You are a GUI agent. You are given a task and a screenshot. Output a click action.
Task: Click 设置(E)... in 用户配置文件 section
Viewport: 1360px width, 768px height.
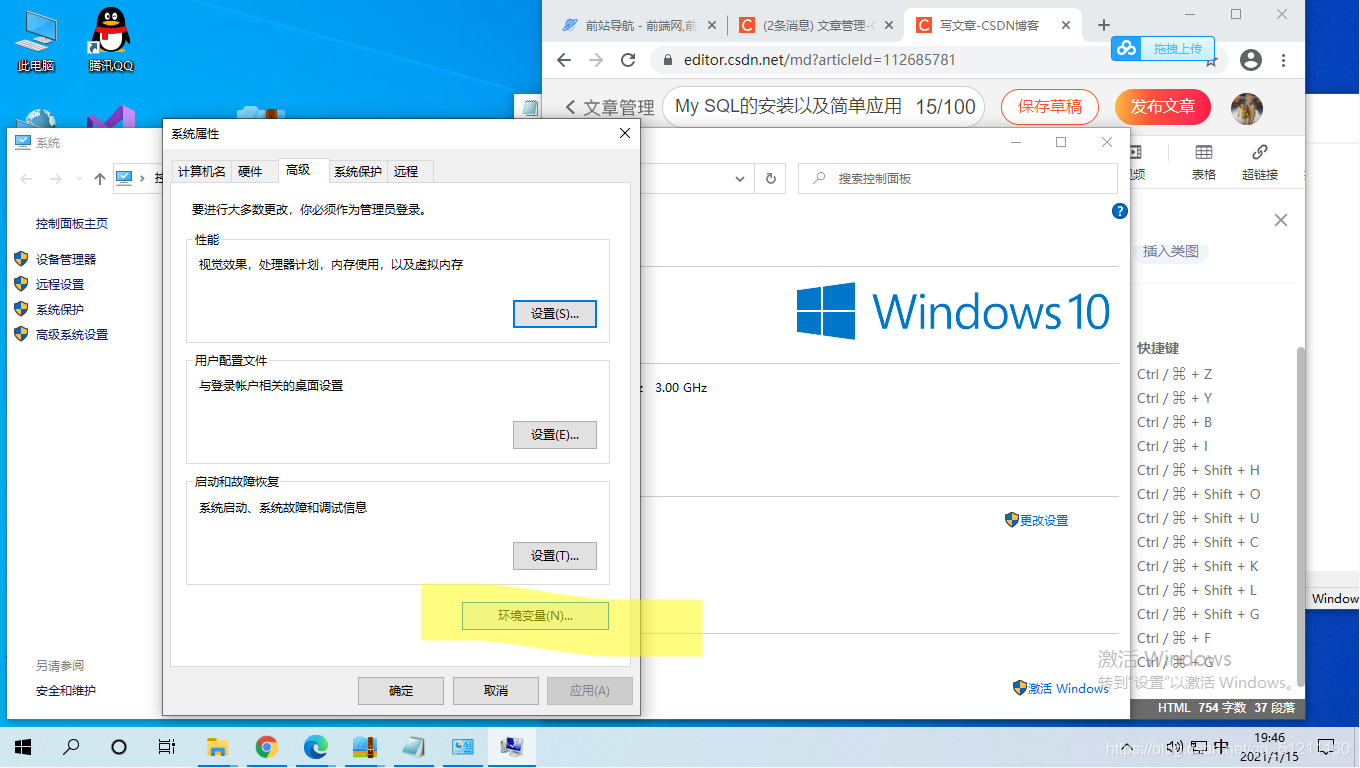click(554, 435)
